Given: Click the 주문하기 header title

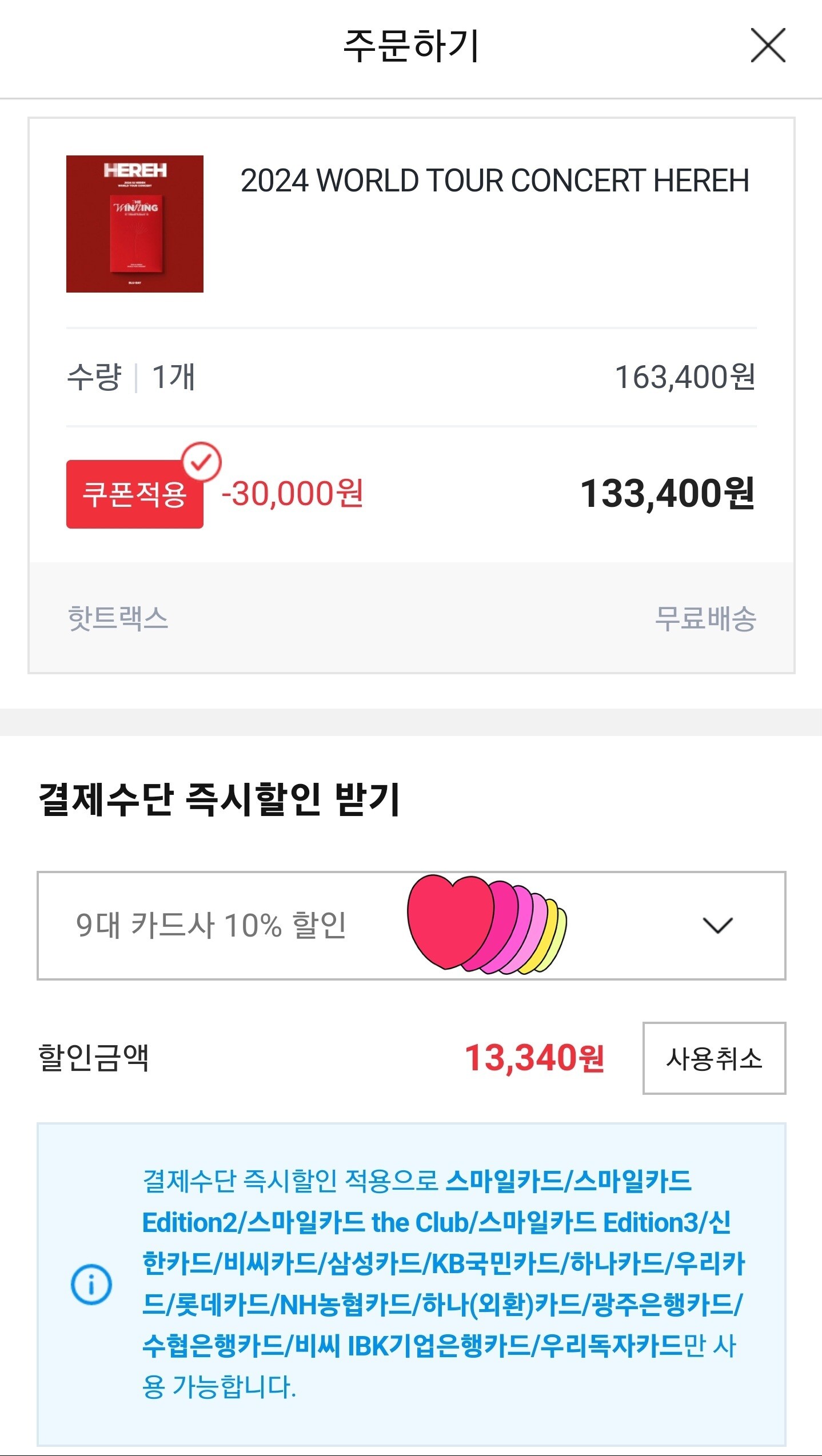Looking at the screenshot, I should tap(411, 46).
